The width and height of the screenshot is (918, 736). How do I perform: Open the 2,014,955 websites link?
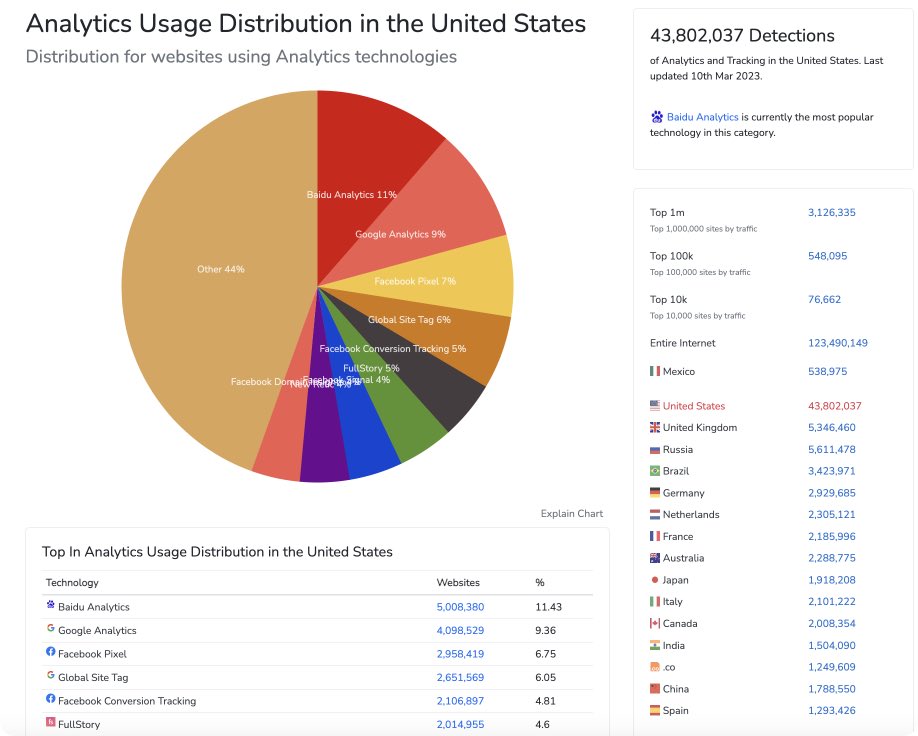click(460, 724)
